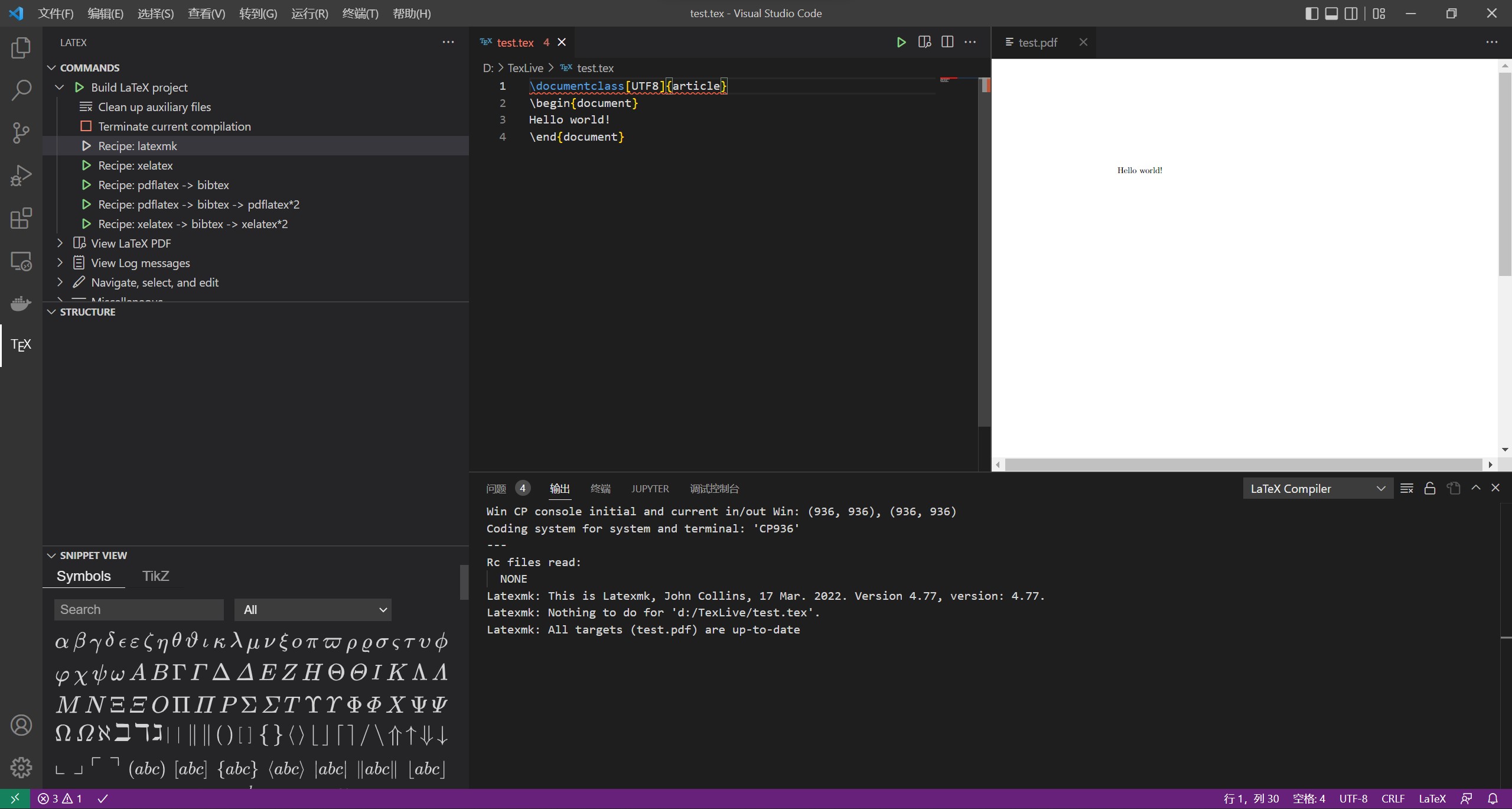Toggle output auto-scroll lock

click(x=1430, y=488)
